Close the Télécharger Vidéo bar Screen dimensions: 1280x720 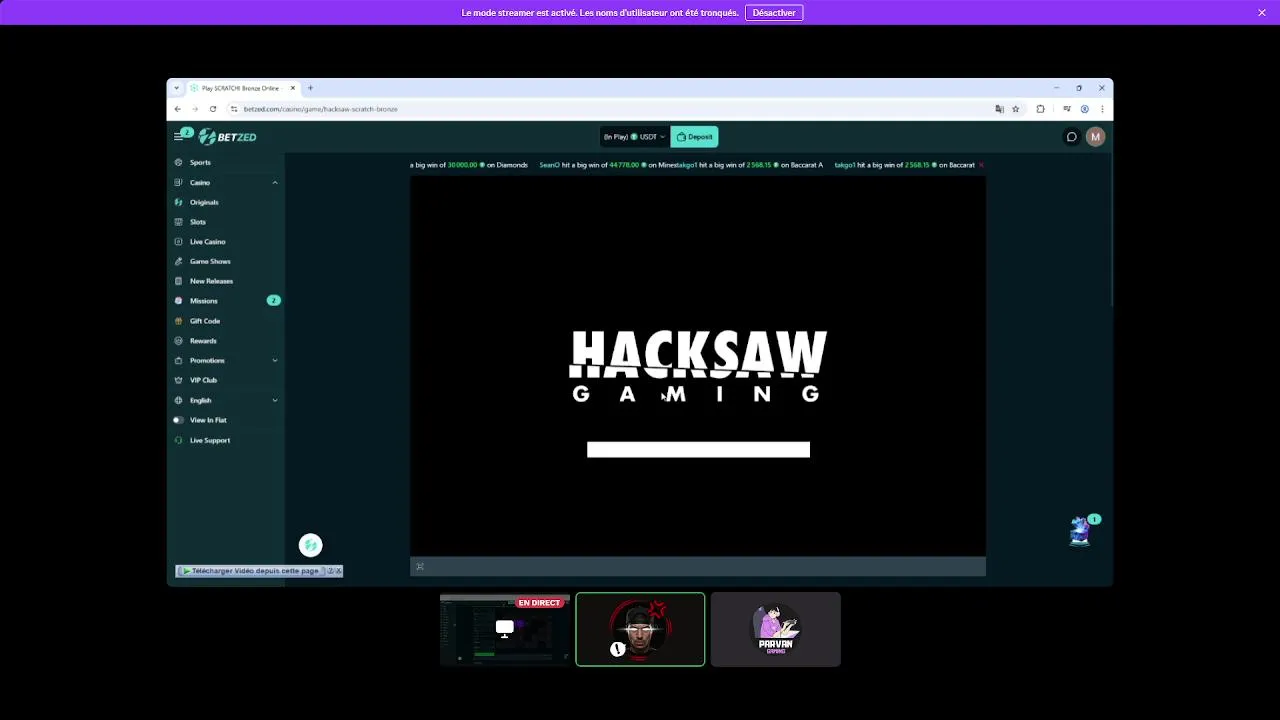(338, 571)
